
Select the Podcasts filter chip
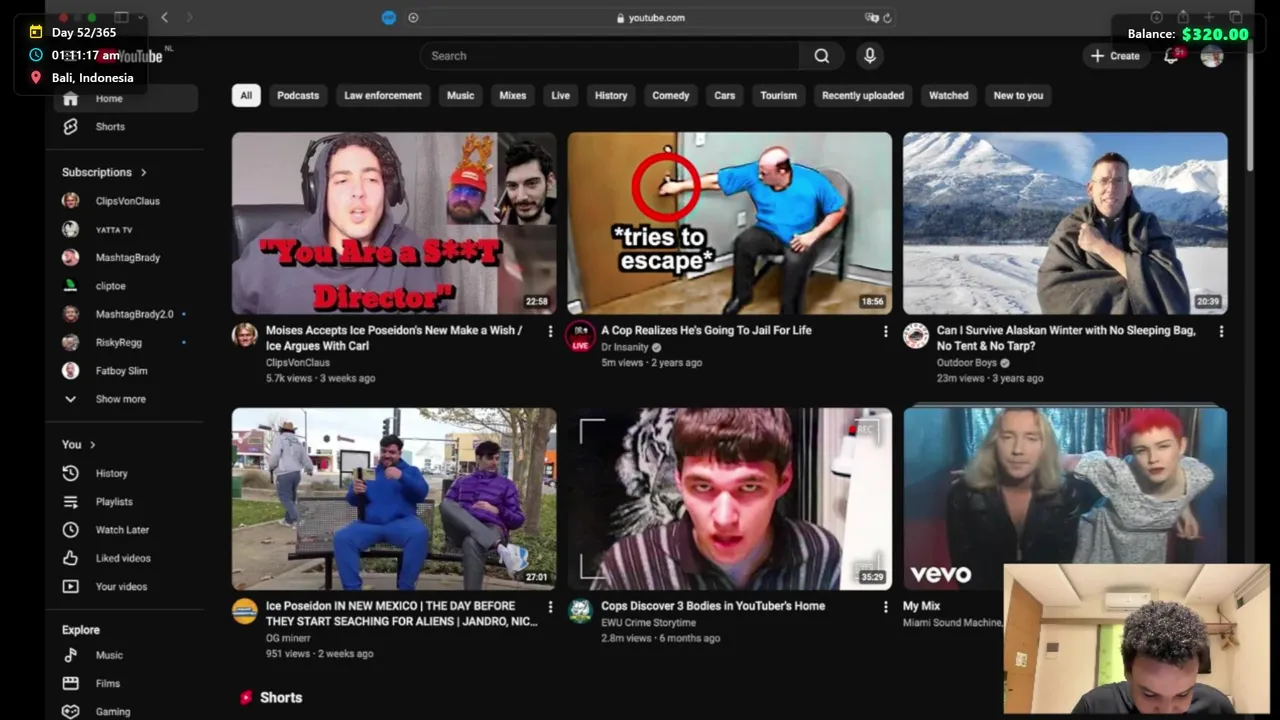(x=298, y=96)
